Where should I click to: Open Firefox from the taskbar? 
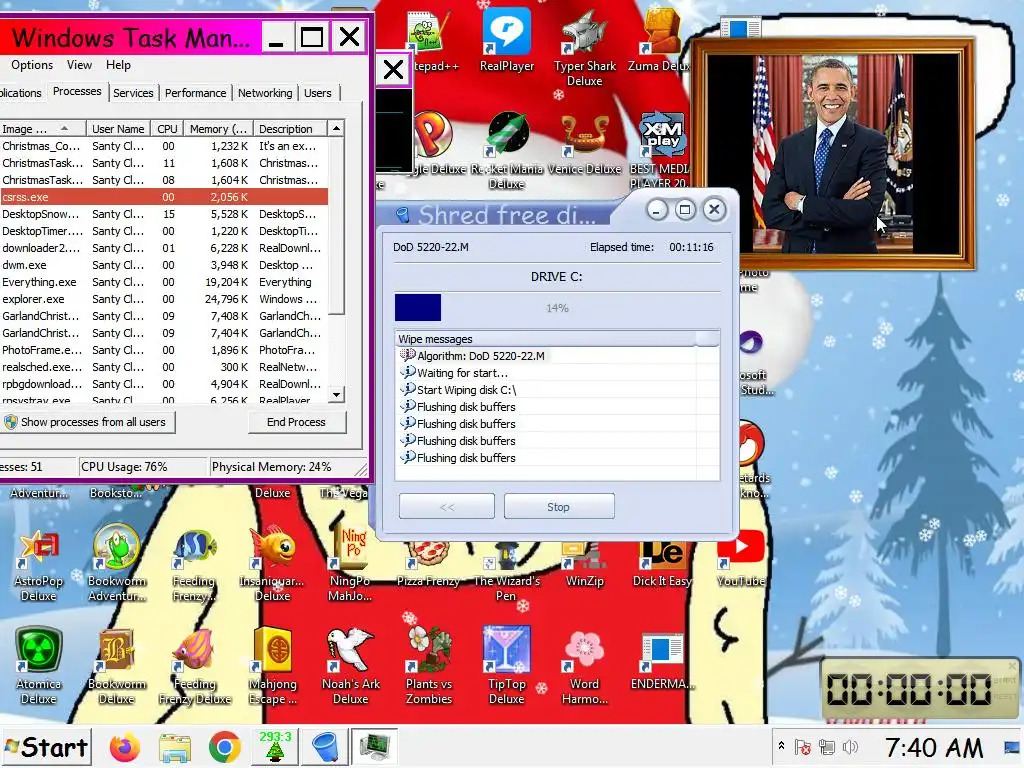pyautogui.click(x=125, y=747)
